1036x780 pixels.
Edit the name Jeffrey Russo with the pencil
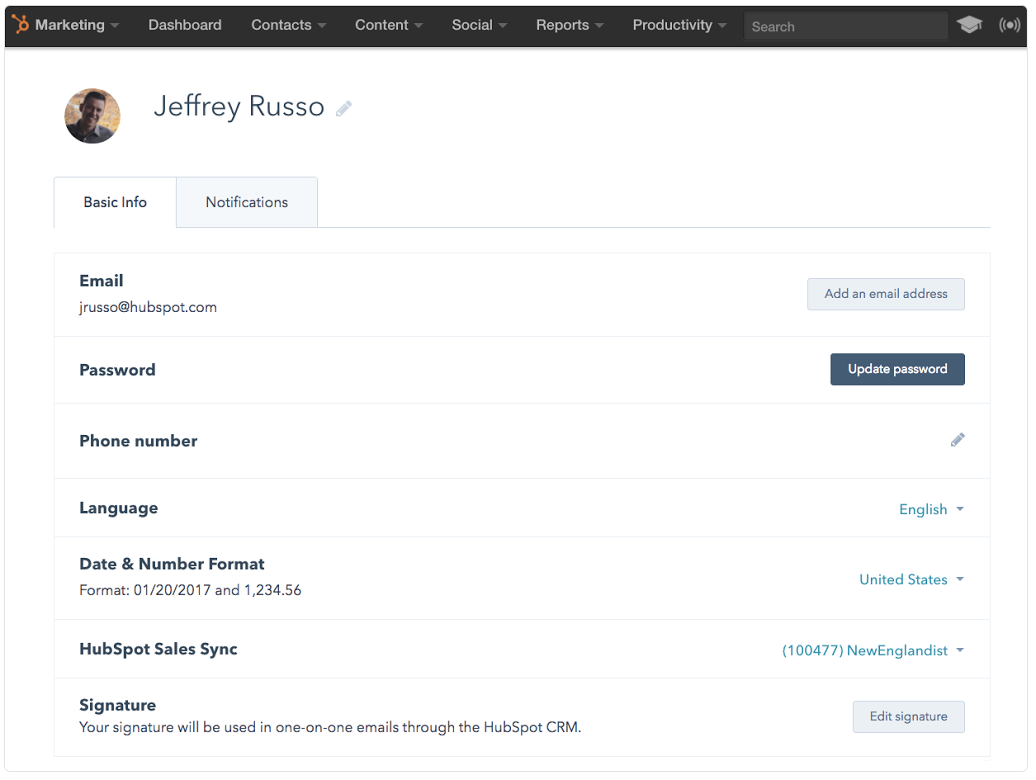pyautogui.click(x=344, y=107)
